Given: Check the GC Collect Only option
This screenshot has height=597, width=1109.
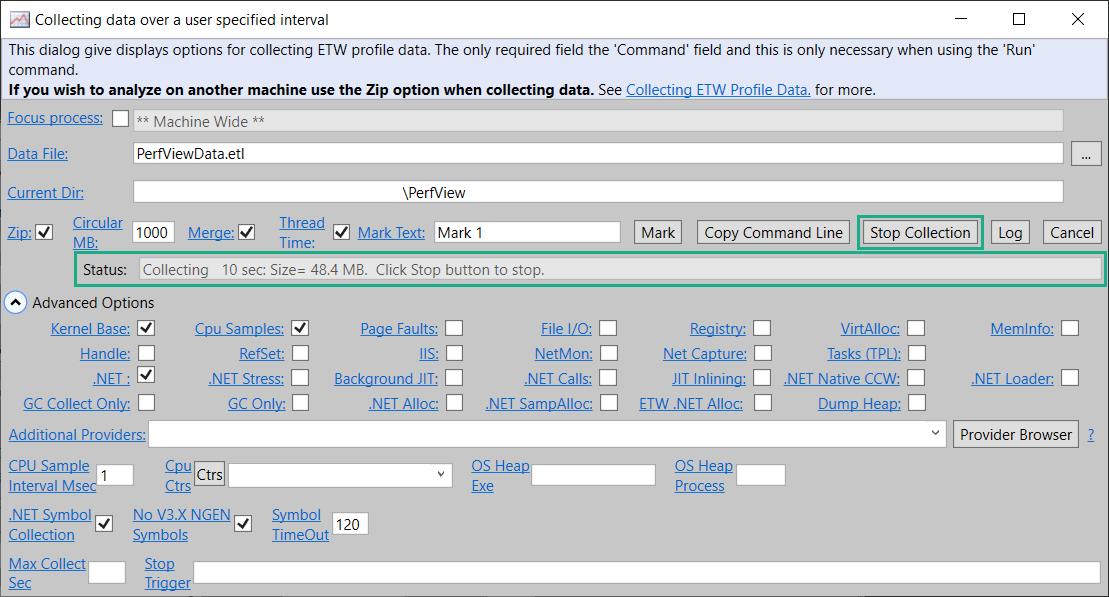Looking at the screenshot, I should pyautogui.click(x=146, y=403).
